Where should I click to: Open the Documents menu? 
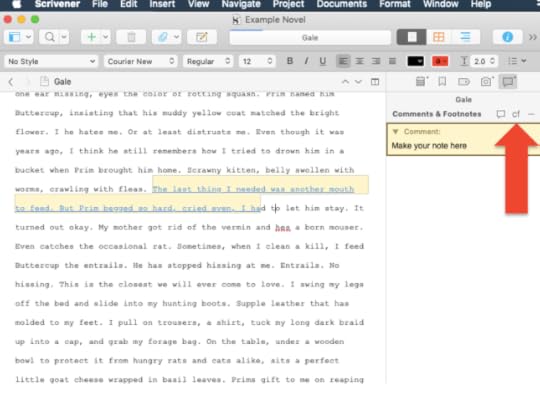click(x=342, y=4)
